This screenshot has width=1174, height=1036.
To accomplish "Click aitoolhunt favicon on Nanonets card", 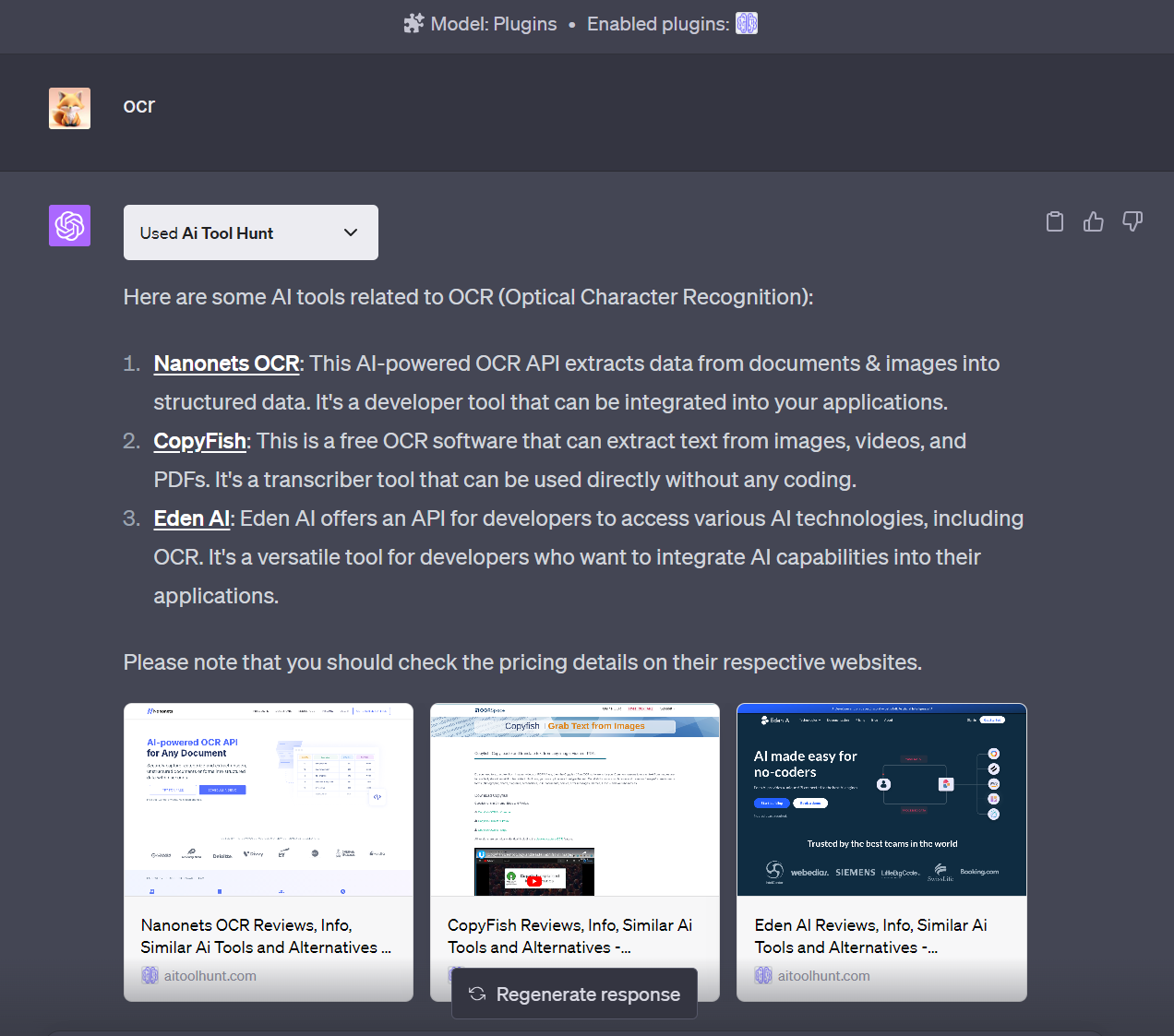I will point(150,975).
